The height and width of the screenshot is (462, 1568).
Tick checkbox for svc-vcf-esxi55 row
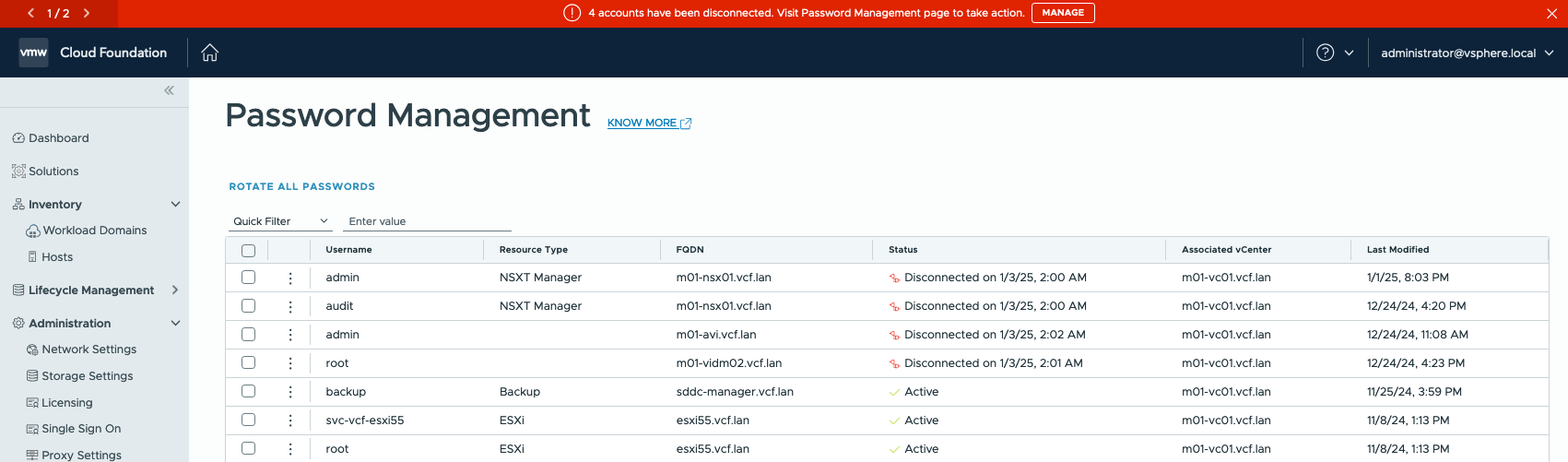click(x=248, y=421)
